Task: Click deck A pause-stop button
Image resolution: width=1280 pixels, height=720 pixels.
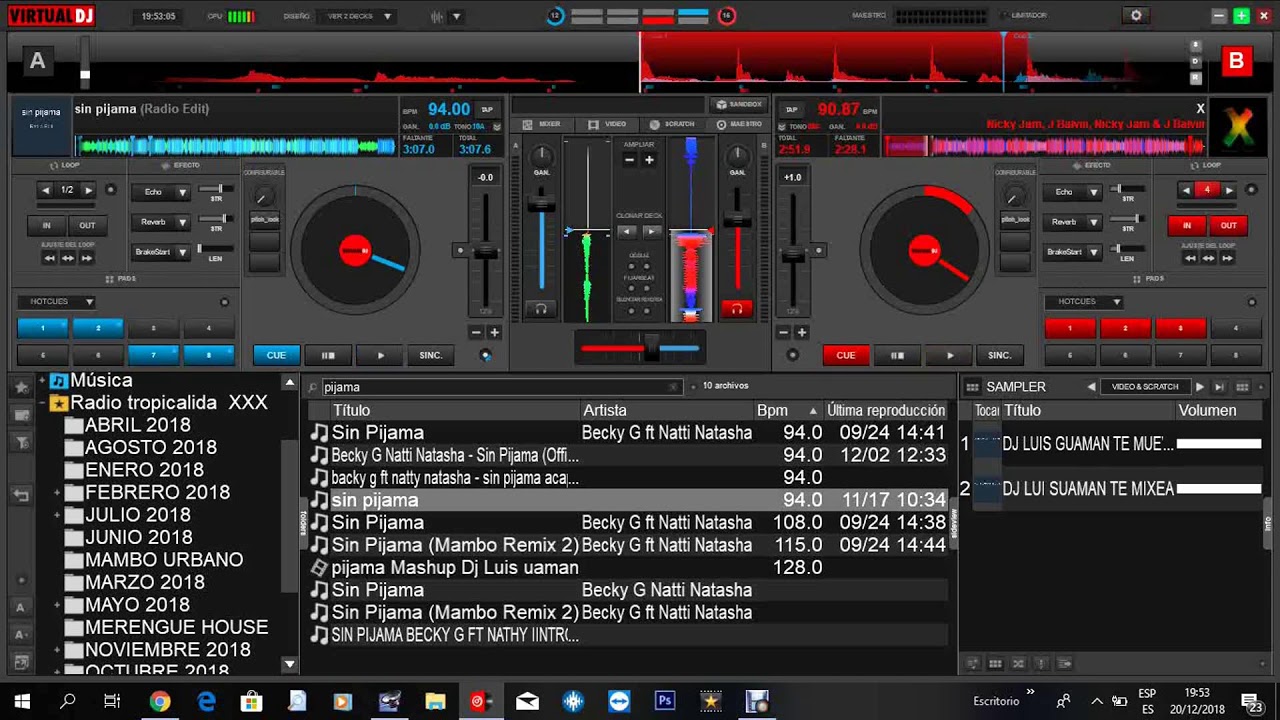Action: [328, 355]
